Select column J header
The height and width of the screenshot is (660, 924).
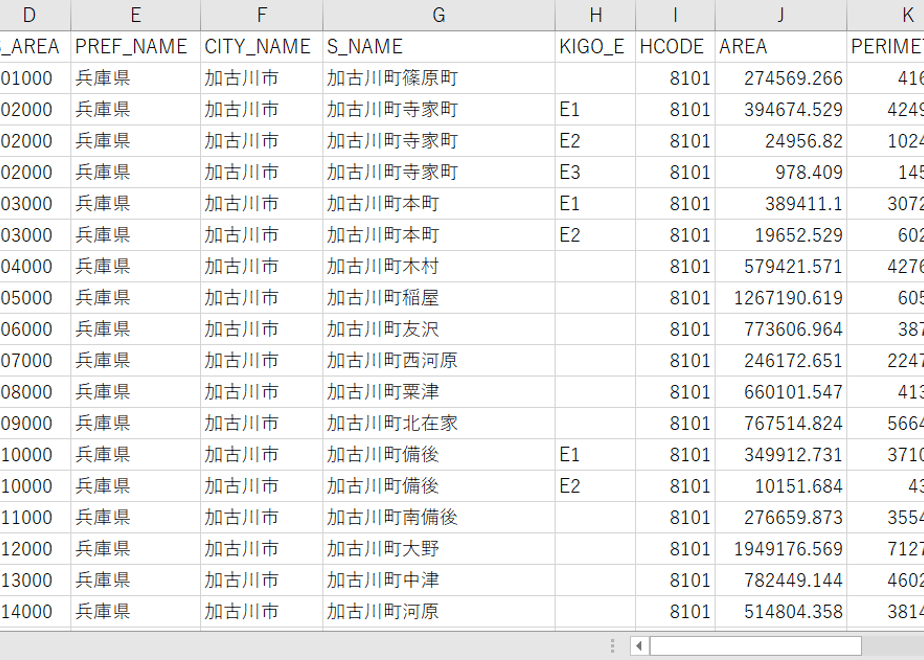[x=781, y=15]
